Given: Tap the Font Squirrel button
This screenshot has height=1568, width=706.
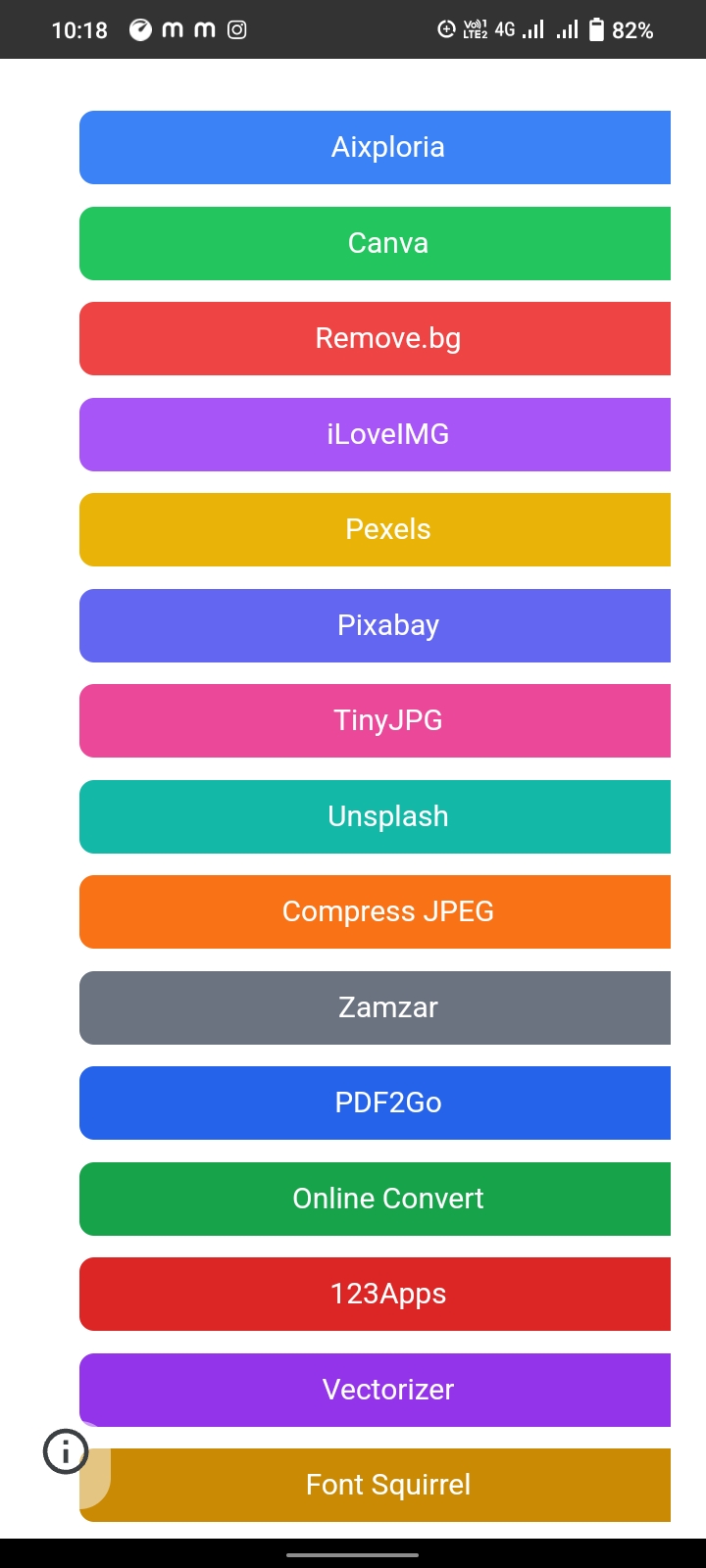Looking at the screenshot, I should coord(387,1485).
